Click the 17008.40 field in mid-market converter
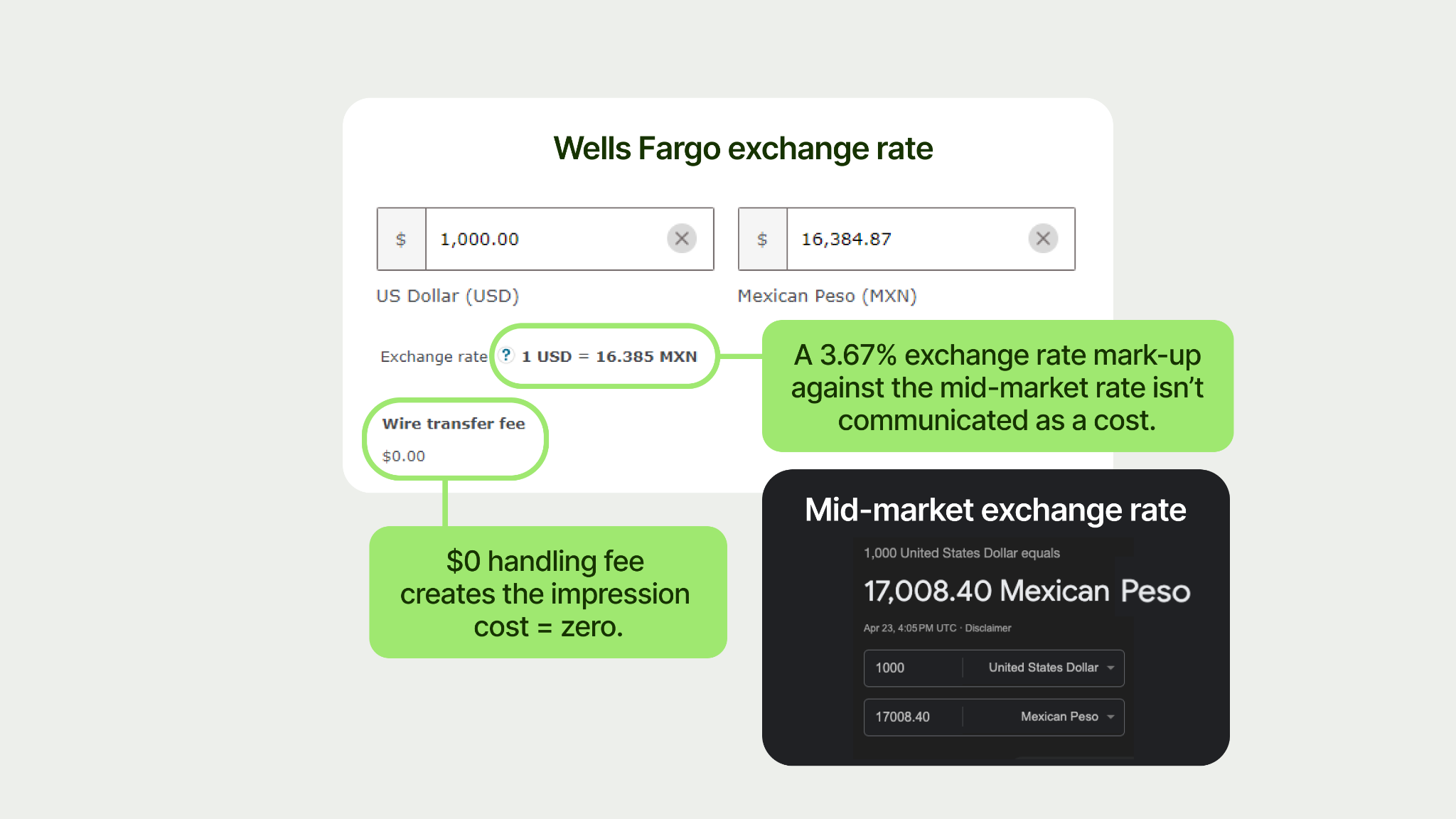1456x819 pixels. tap(912, 717)
